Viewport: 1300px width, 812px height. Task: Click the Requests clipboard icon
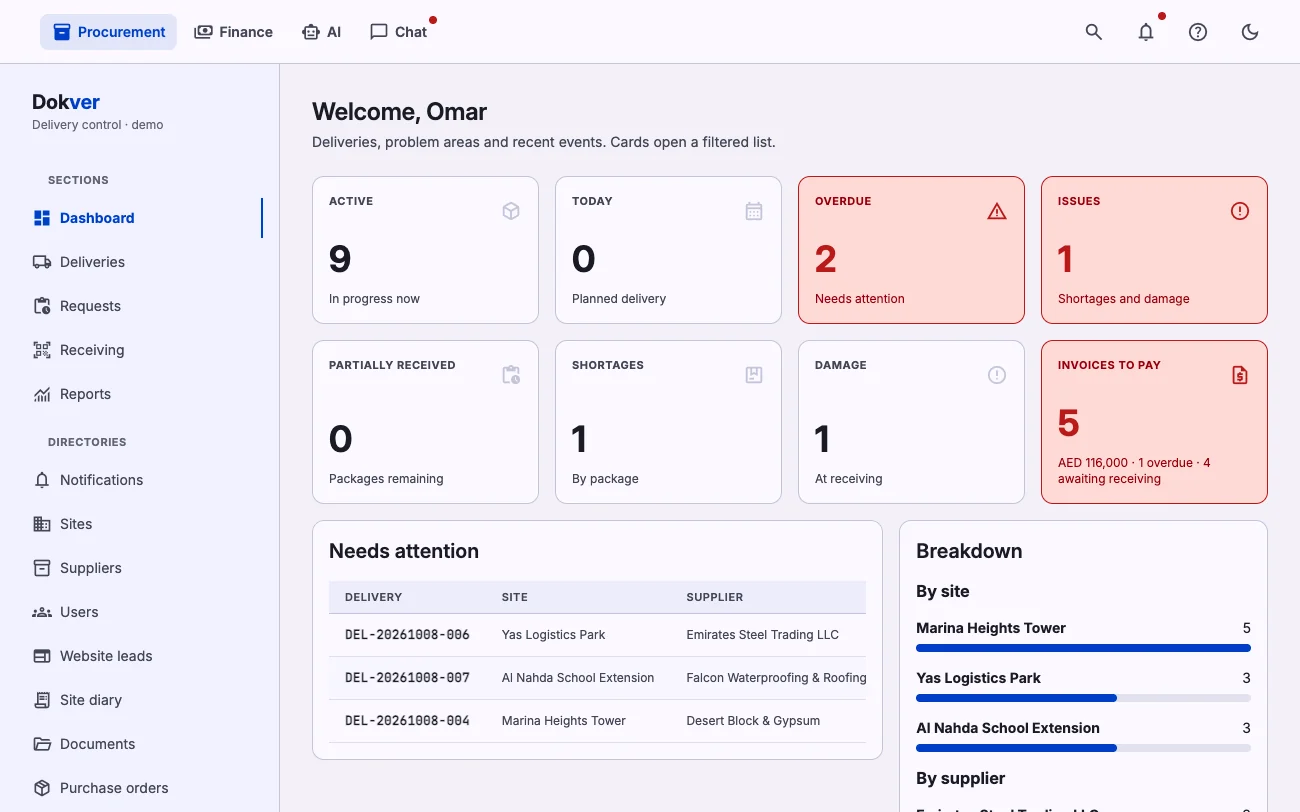tap(42, 306)
